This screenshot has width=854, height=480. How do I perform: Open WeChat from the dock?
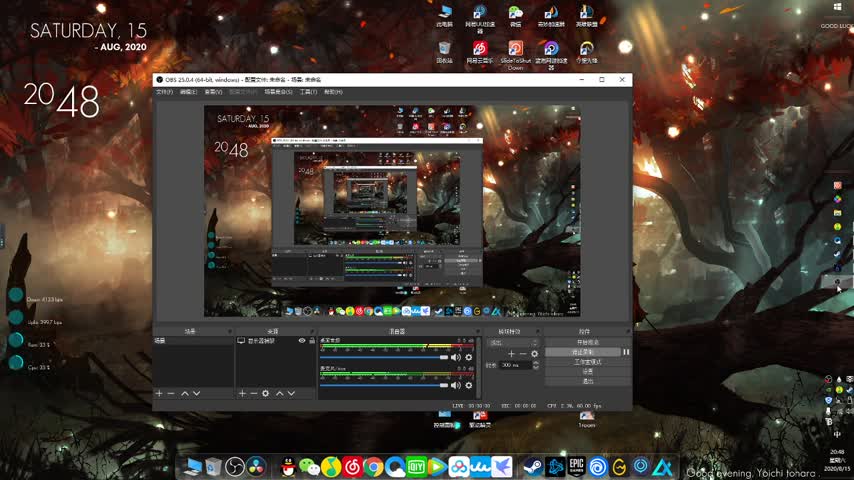pyautogui.click(x=310, y=467)
